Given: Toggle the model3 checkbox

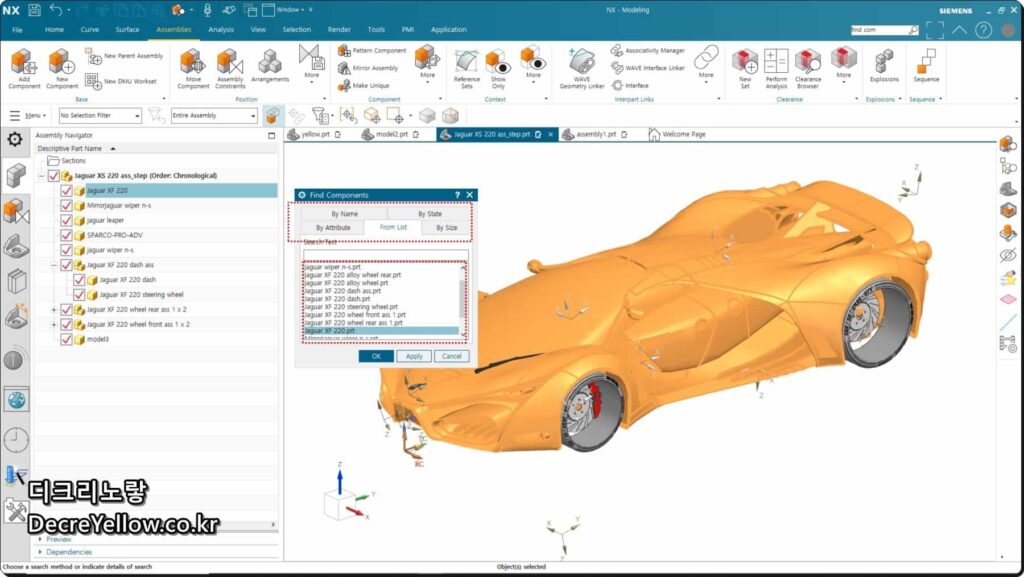Looking at the screenshot, I should point(66,339).
